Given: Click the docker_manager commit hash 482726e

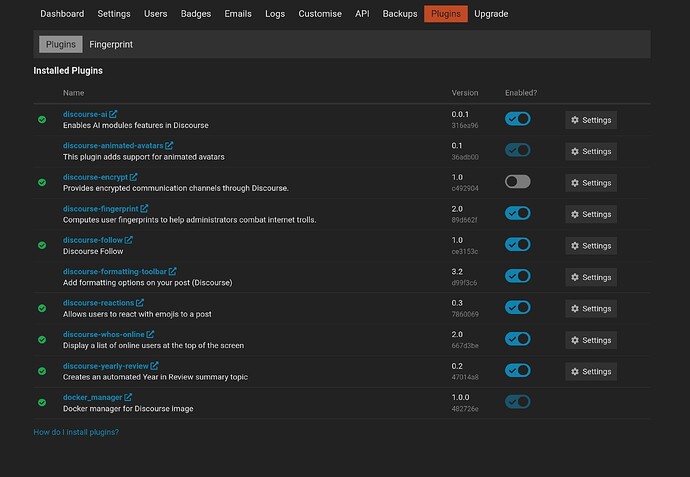Looking at the screenshot, I should [x=465, y=409].
